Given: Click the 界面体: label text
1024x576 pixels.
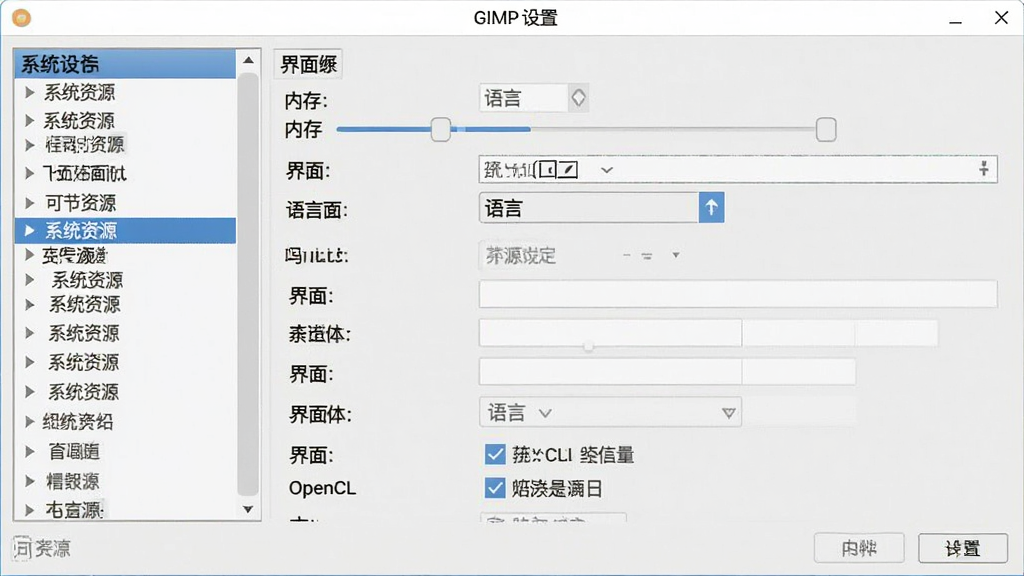Looking at the screenshot, I should tap(321, 414).
